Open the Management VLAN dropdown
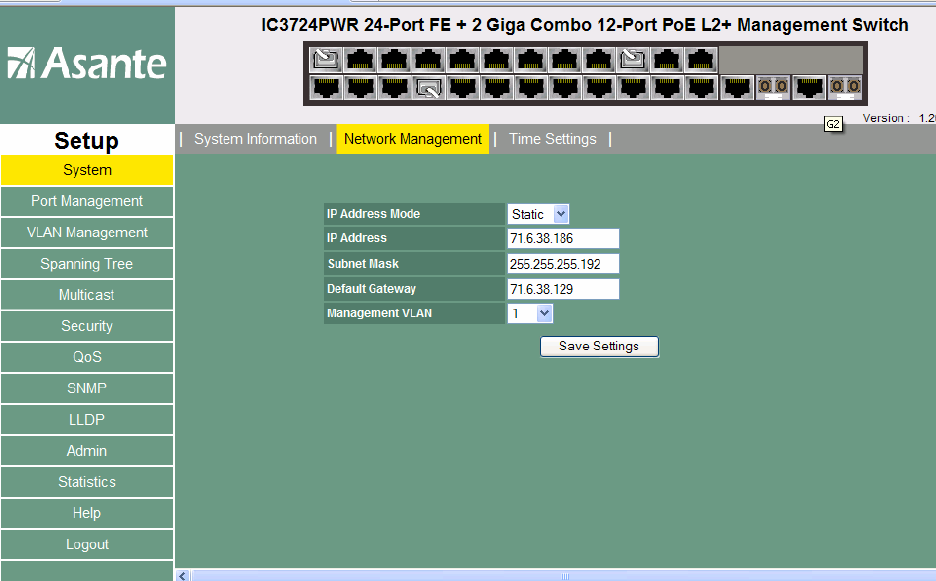Screen dimensions: 936x581 [x=530, y=313]
